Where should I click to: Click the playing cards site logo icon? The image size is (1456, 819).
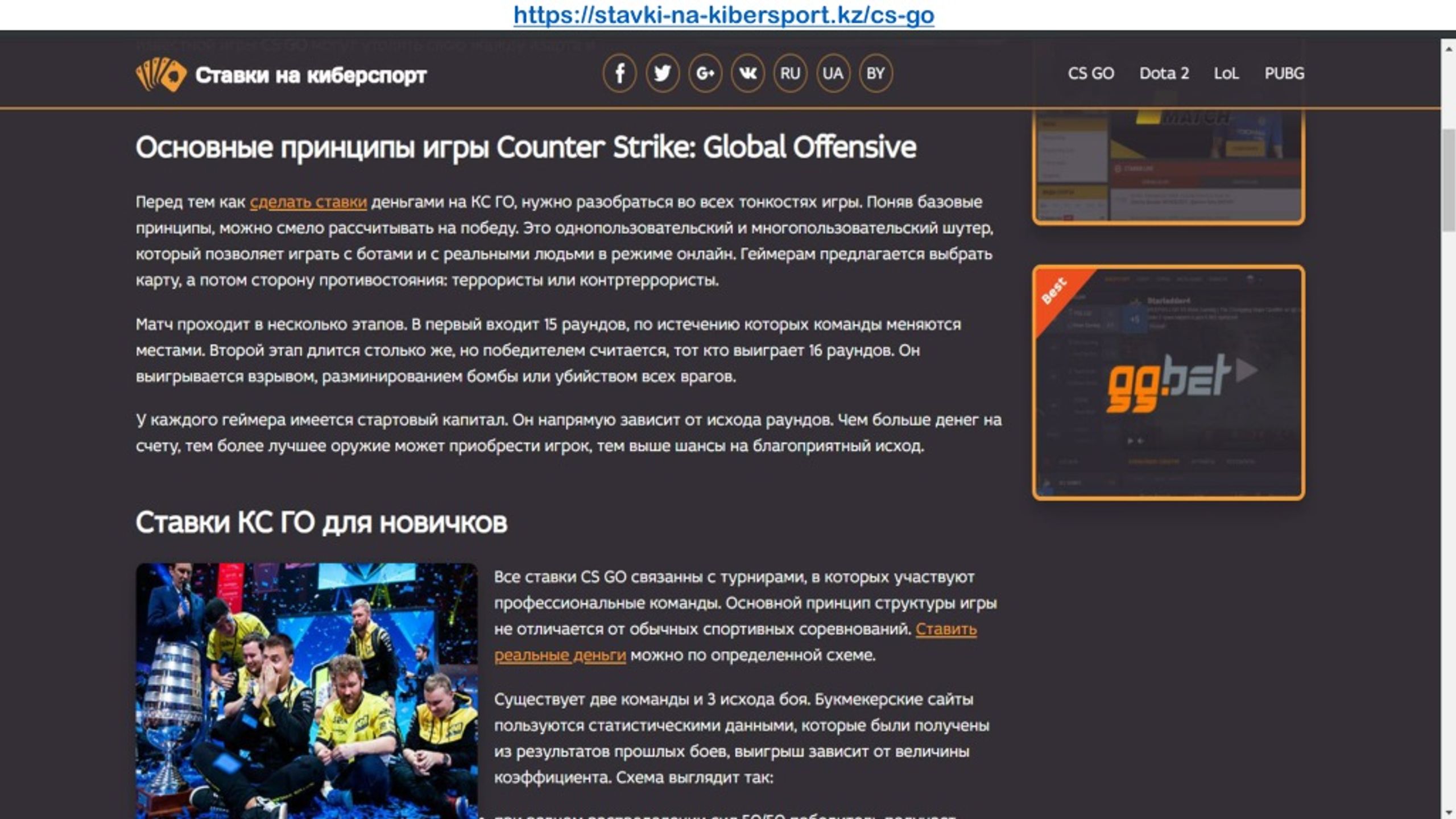point(161,74)
